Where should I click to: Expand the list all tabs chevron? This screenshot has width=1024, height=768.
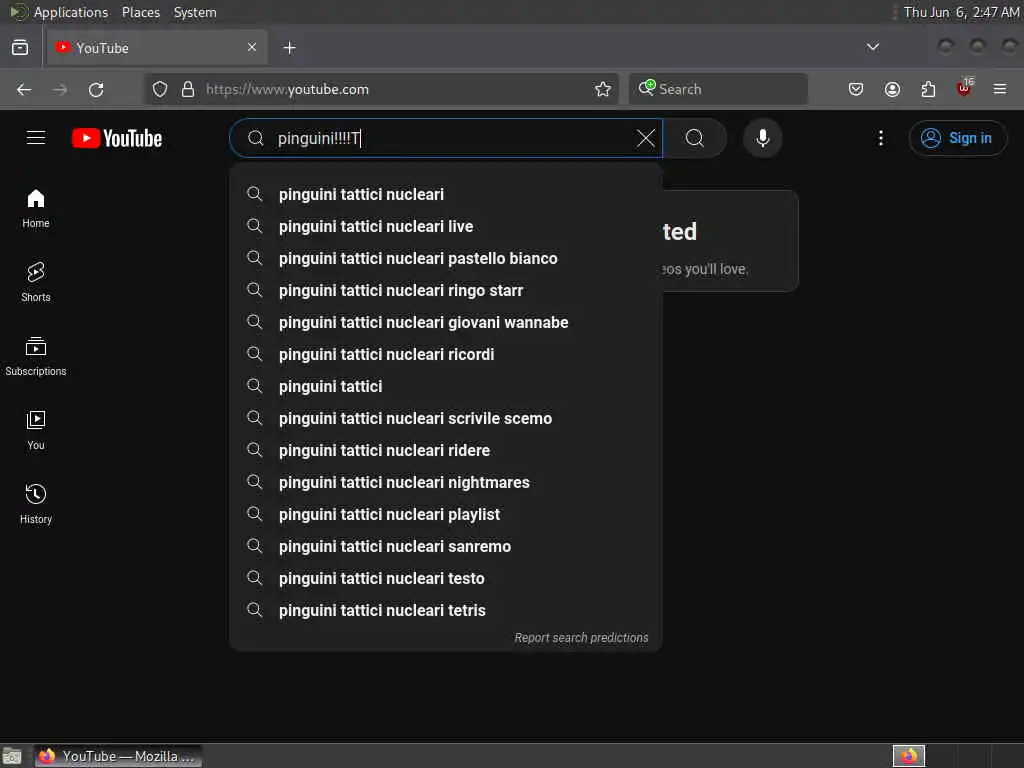[872, 47]
